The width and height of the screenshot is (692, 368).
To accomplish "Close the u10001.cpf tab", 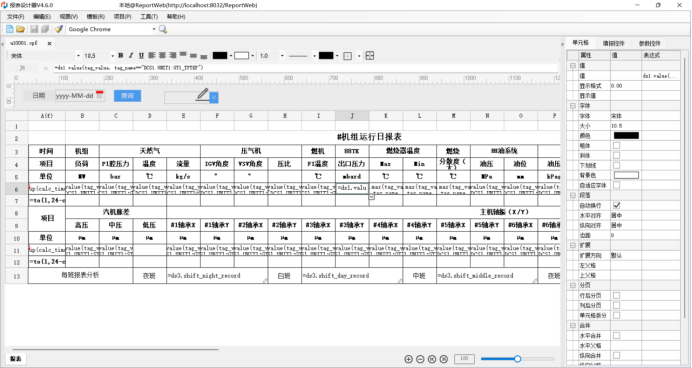I will click(x=49, y=43).
